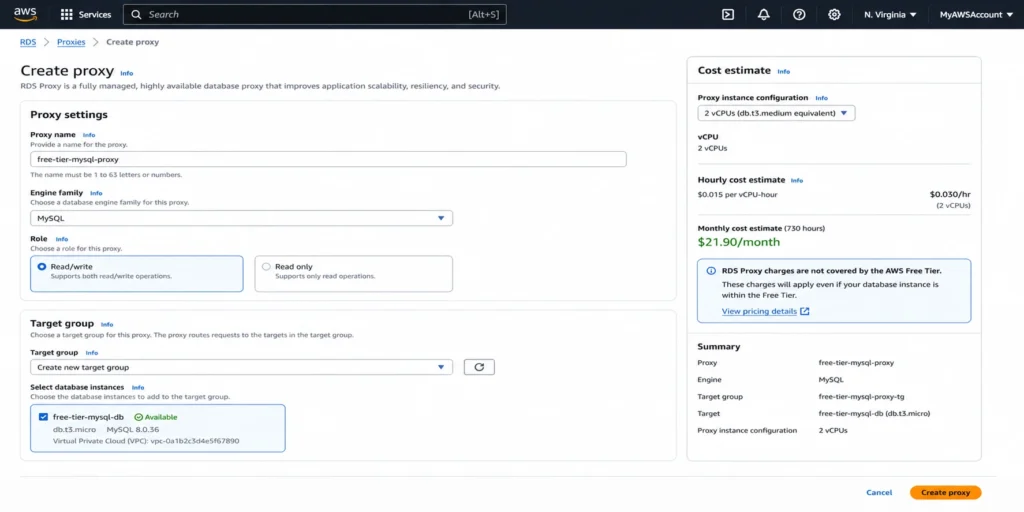Screen dimensions: 1024x512
Task: Click Info link beside Target group section heading
Action: [x=107, y=324]
